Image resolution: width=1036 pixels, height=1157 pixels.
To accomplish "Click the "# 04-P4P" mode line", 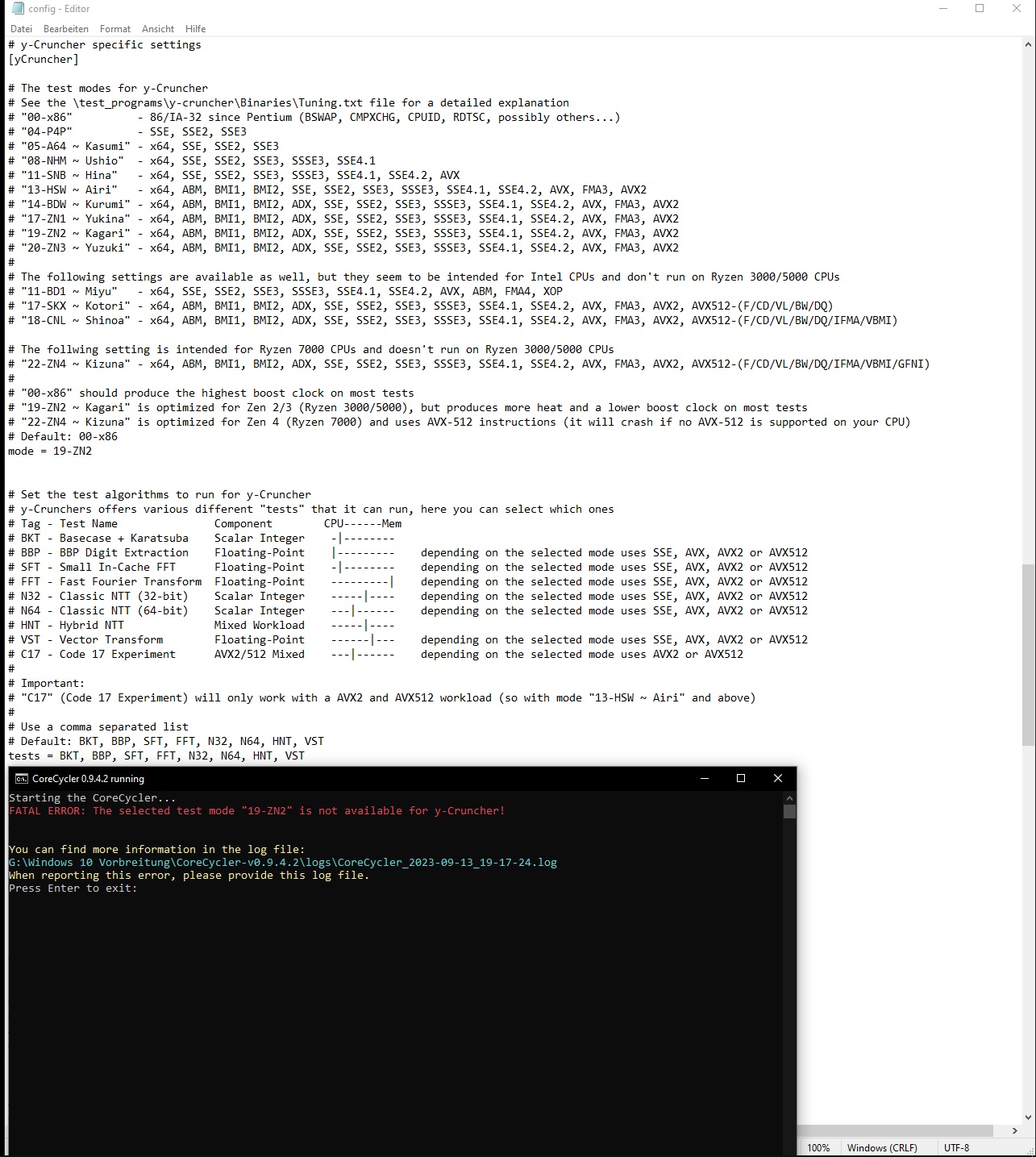I will tap(127, 131).
